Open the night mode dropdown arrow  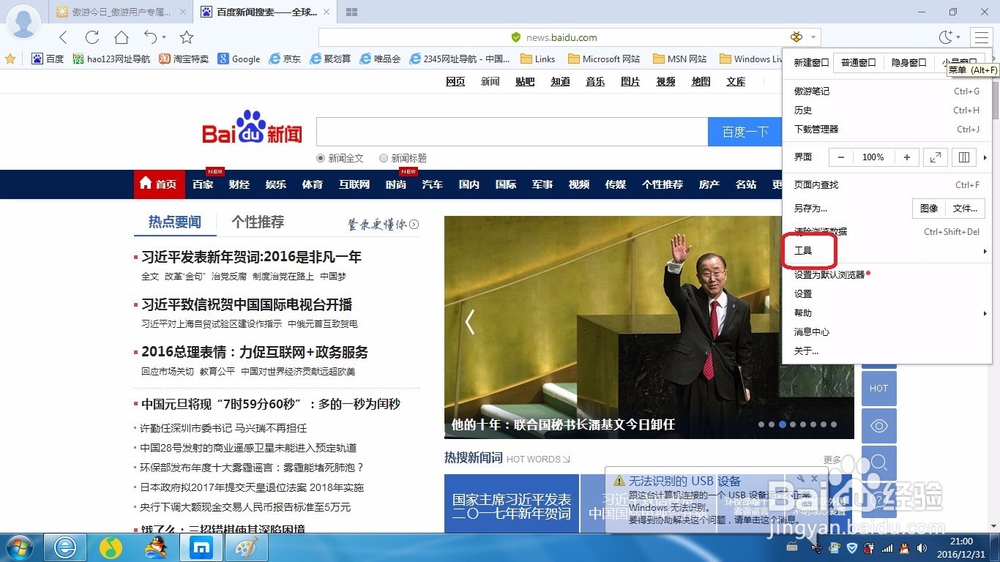pos(958,38)
